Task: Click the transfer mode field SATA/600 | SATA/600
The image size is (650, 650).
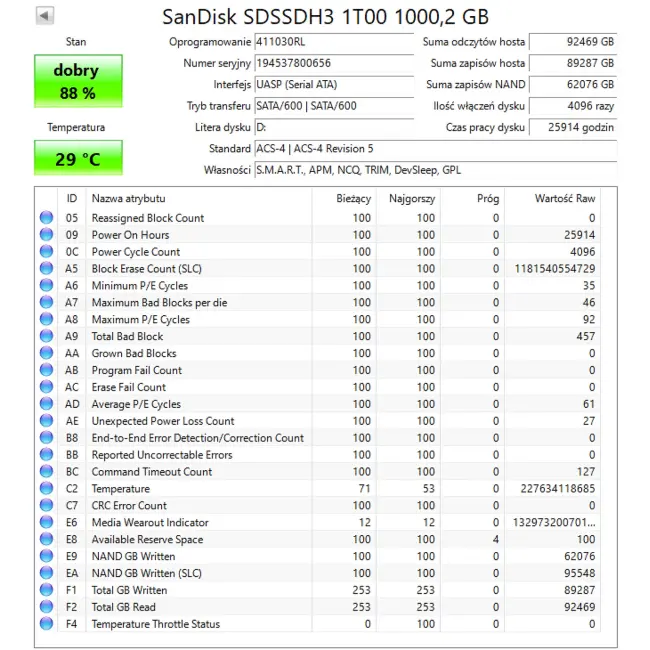Action: tap(334, 106)
